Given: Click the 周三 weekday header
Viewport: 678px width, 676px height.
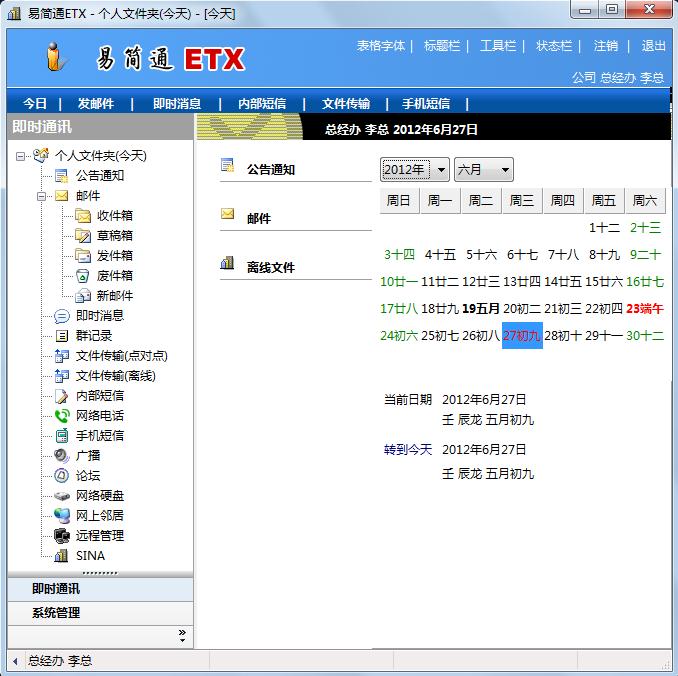Looking at the screenshot, I should coord(522,201).
